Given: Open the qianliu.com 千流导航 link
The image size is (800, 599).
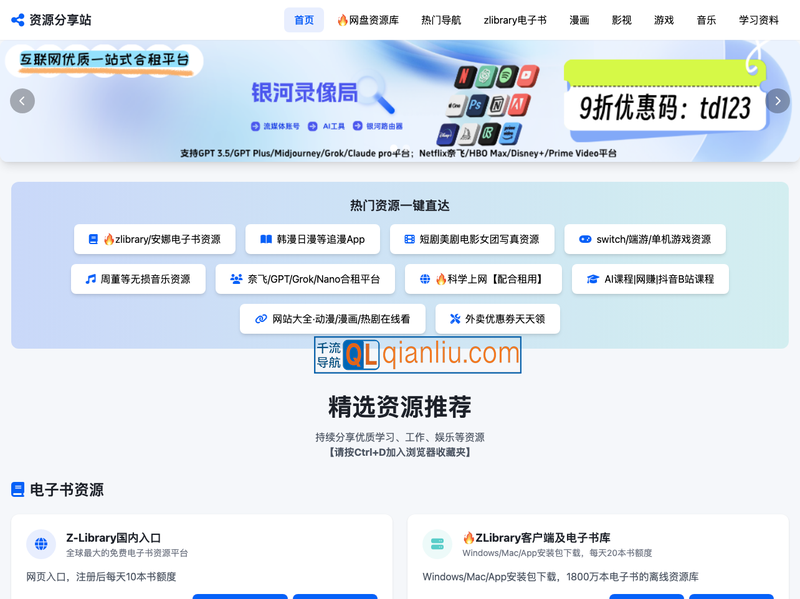Looking at the screenshot, I should (419, 354).
